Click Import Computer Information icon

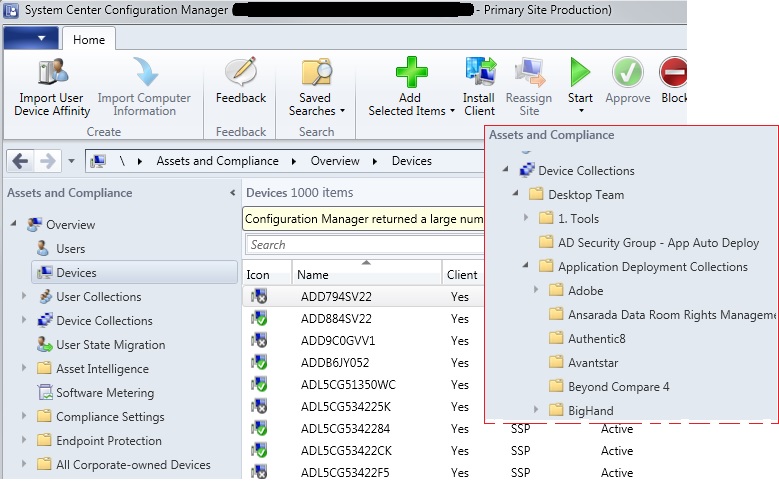click(x=145, y=72)
